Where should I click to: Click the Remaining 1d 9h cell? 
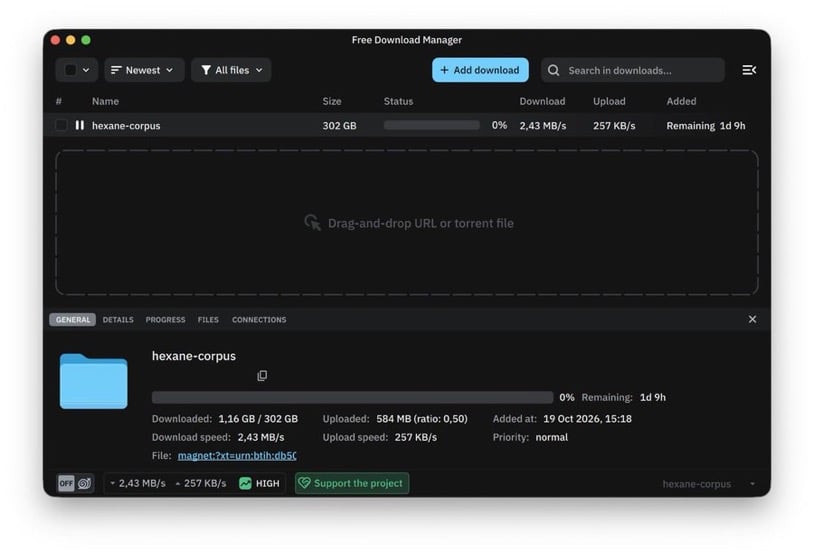click(x=706, y=126)
